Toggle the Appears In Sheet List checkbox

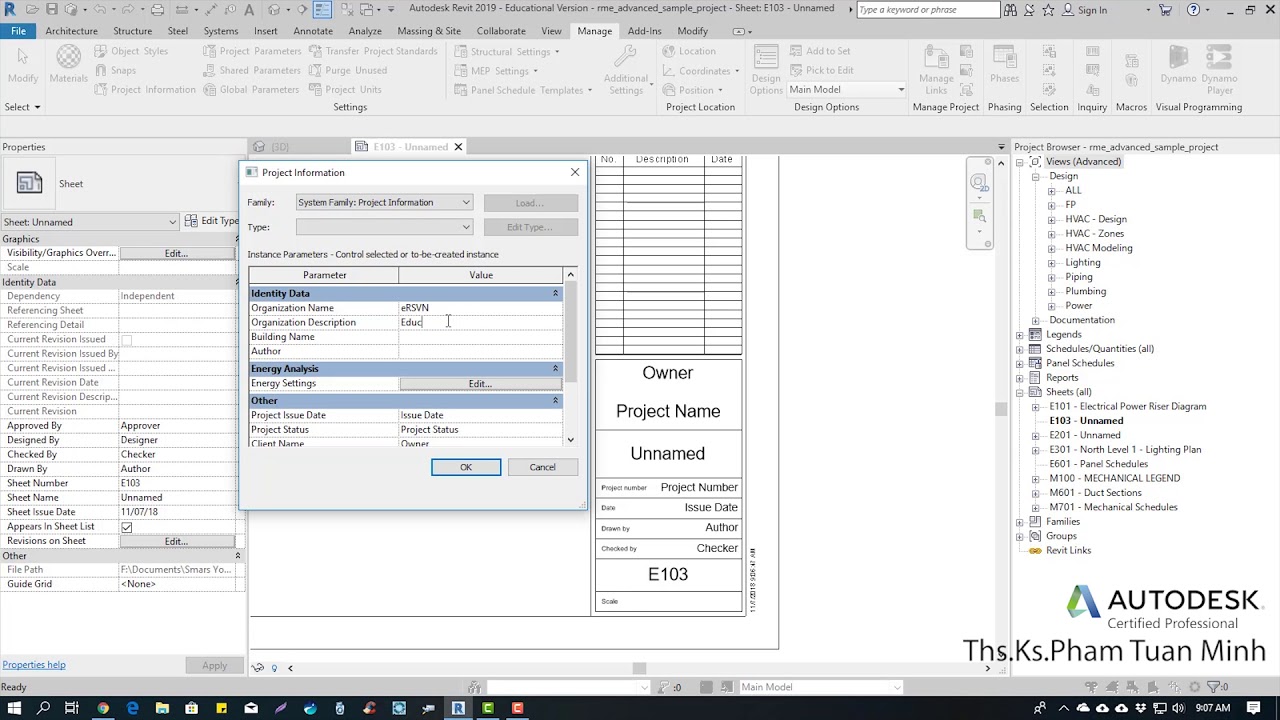pyautogui.click(x=126, y=527)
